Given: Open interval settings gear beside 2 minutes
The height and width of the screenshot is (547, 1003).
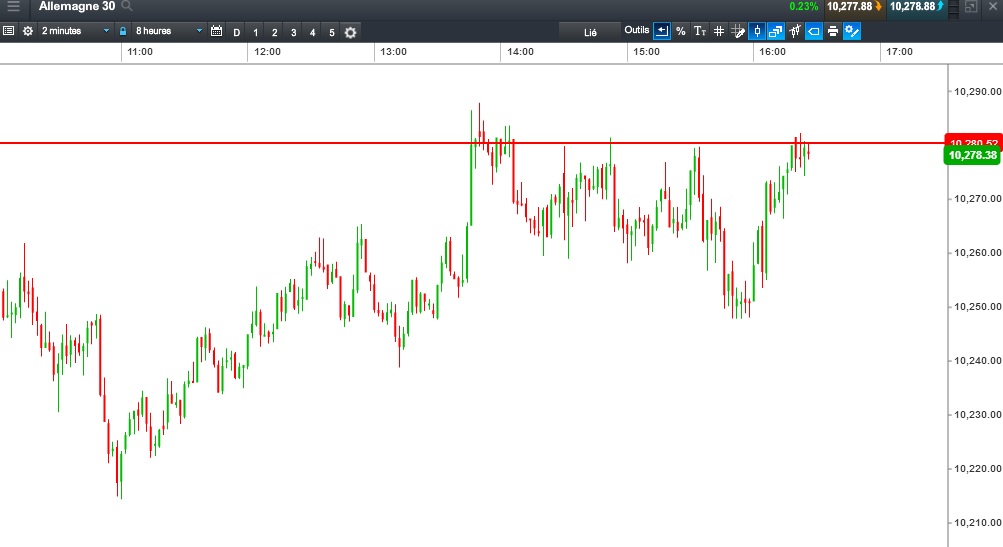Looking at the screenshot, I should pyautogui.click(x=28, y=31).
